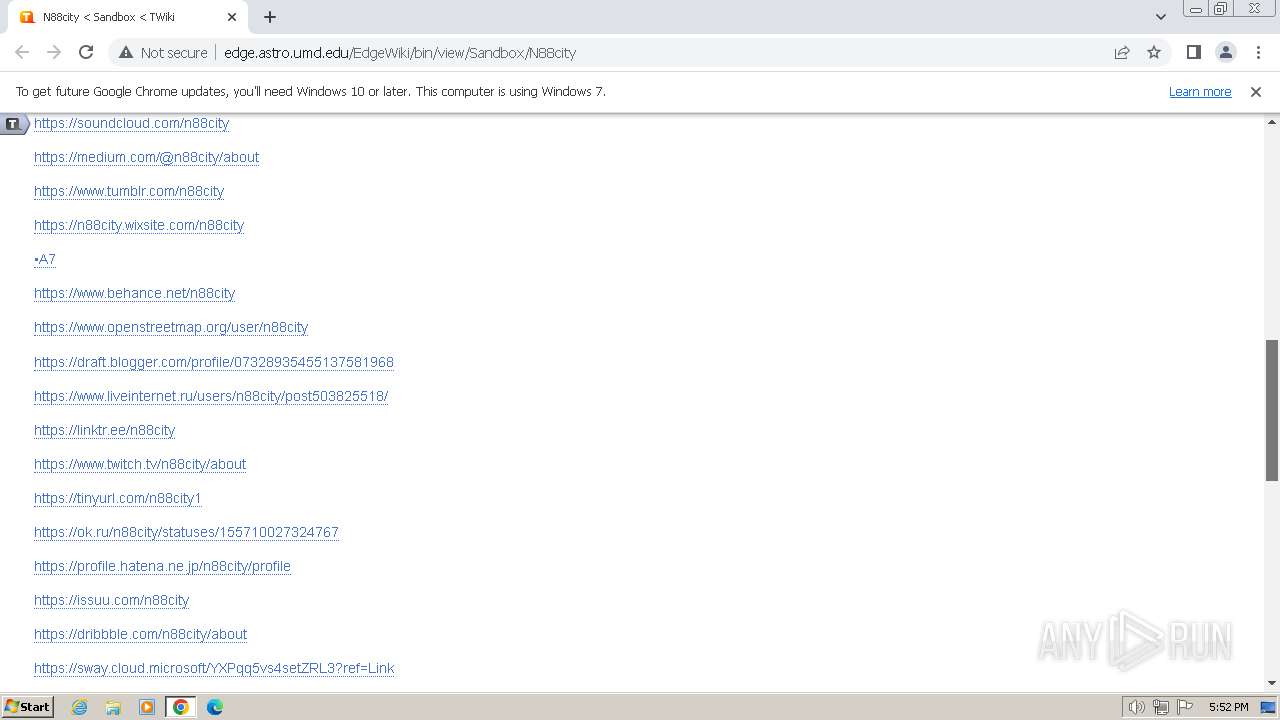
Task: Open the soundcloud.com/n88city link
Action: pyautogui.click(x=131, y=123)
